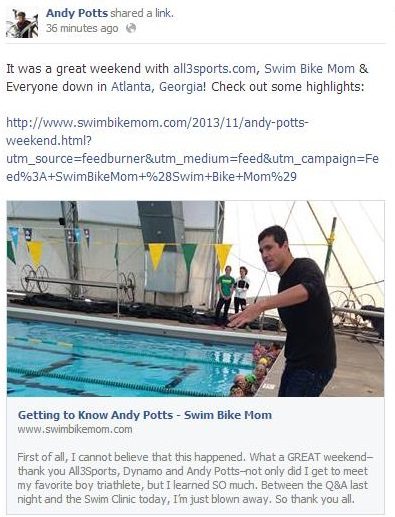Click the swimmers at pool edge in photo
395x517 pixels.
click(257, 369)
